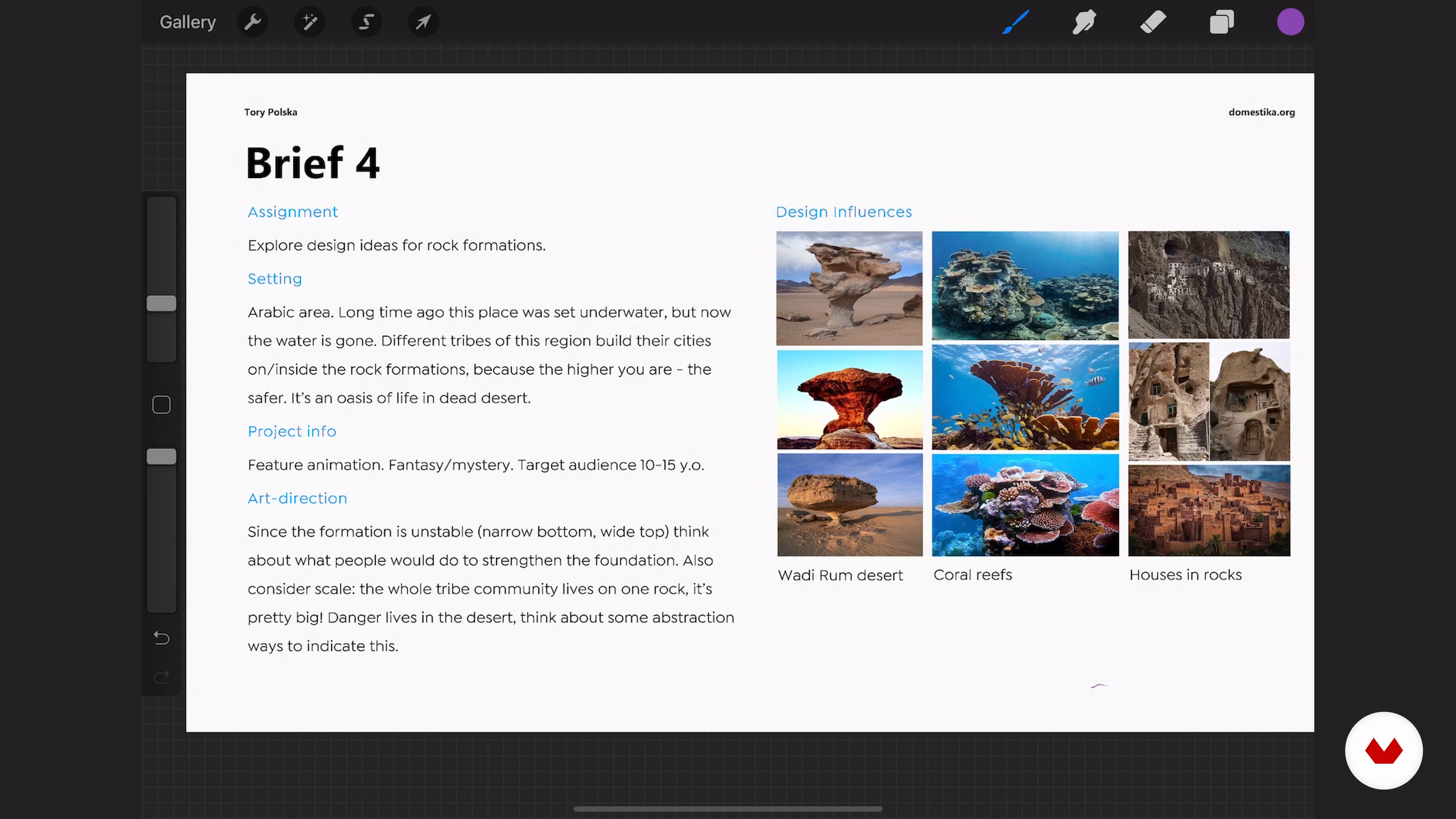Click the Domestika logo badge

pos(1384,751)
